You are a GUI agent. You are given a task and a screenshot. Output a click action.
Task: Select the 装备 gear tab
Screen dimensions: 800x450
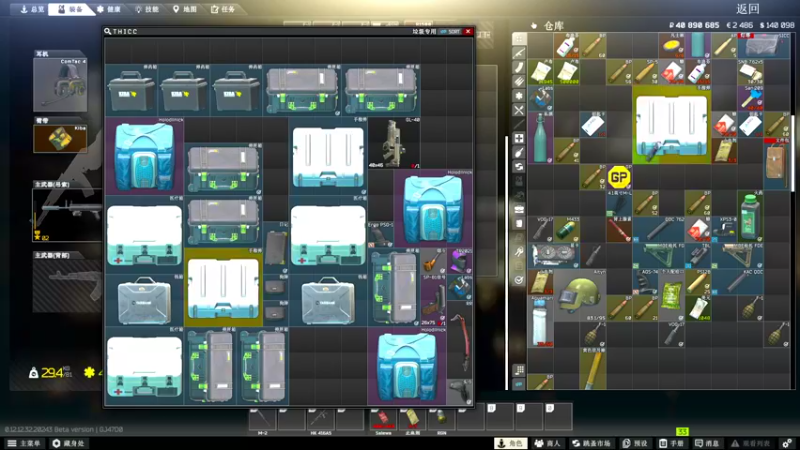70,9
